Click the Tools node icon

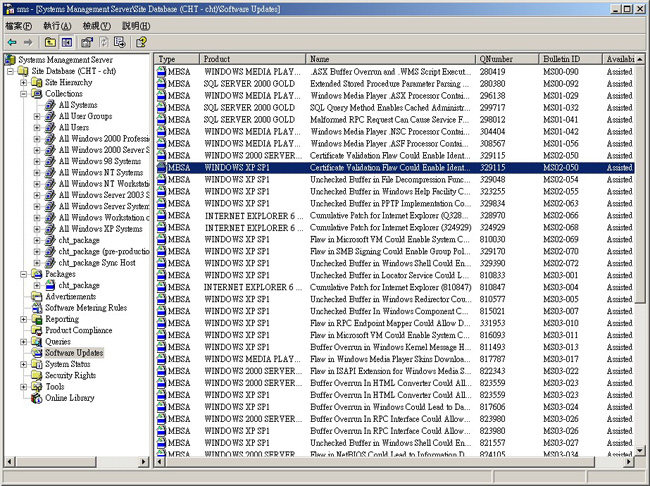(x=36, y=386)
